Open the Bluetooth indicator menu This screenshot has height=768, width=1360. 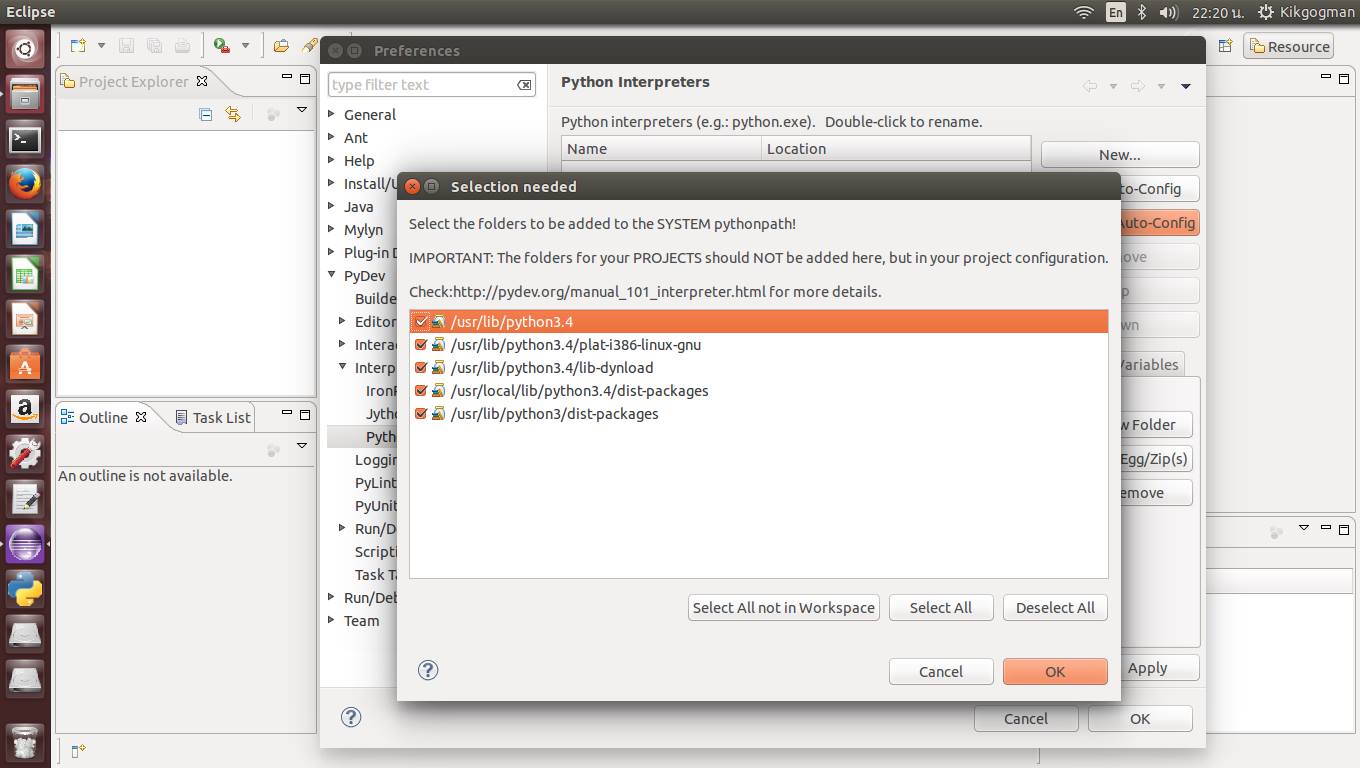[x=1143, y=12]
